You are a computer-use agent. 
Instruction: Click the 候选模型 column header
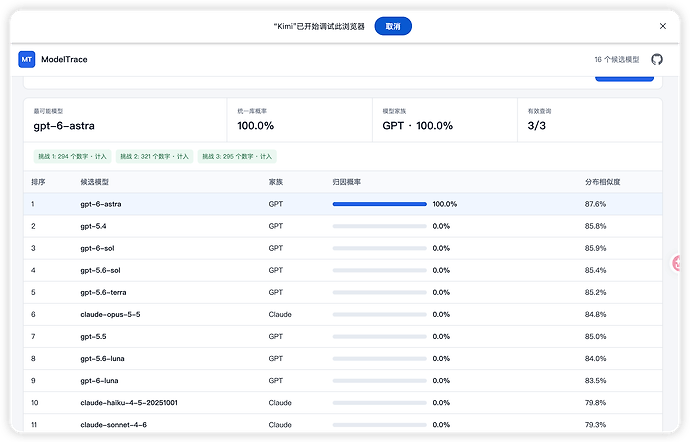[x=95, y=182]
